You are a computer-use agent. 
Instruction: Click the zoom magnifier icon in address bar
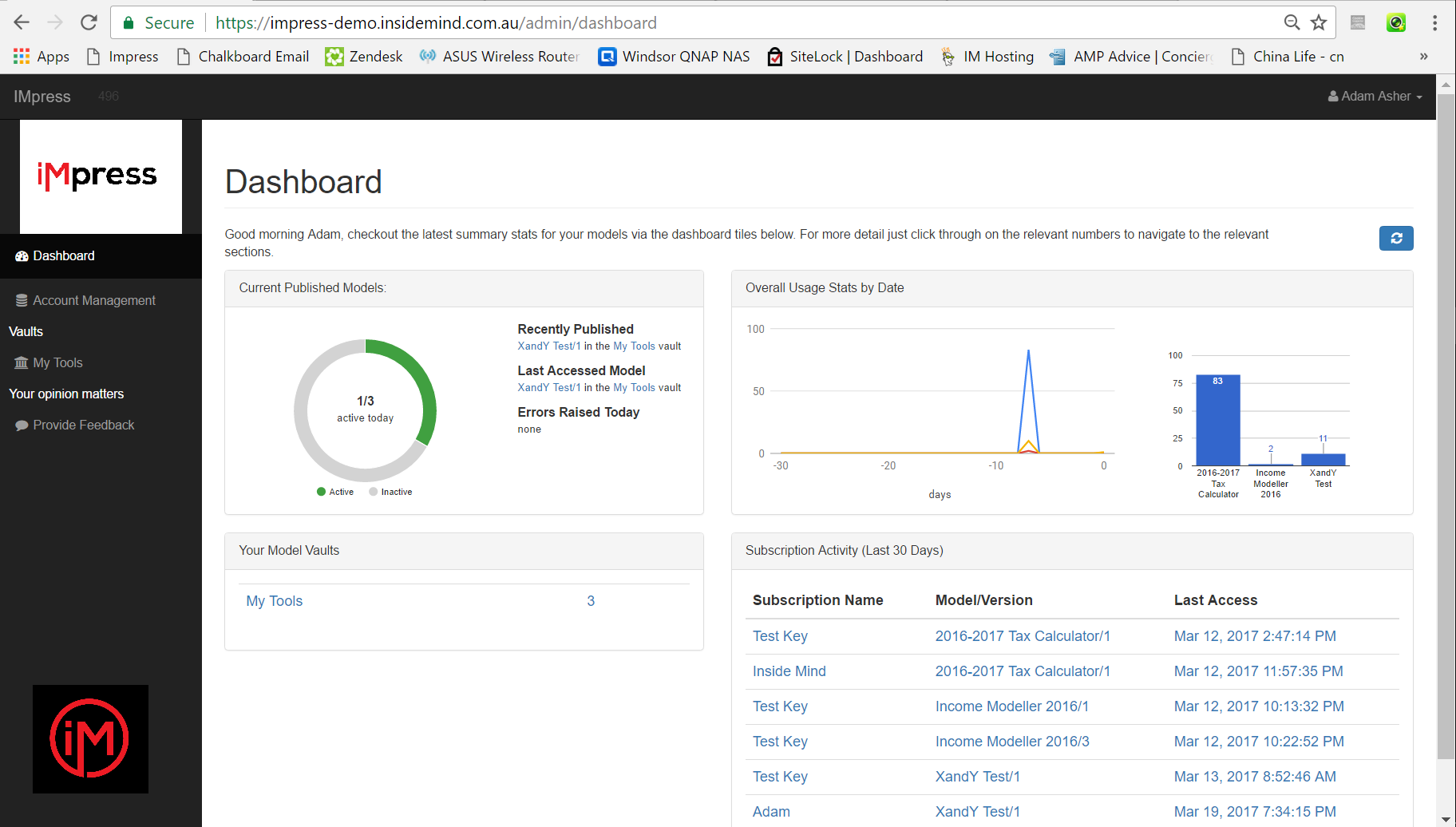tap(1292, 22)
